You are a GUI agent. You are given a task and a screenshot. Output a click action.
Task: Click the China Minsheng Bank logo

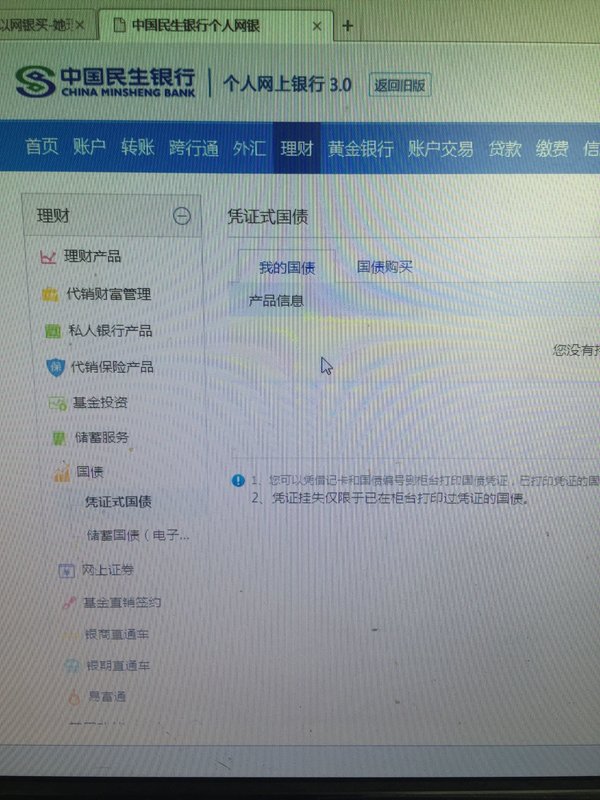tap(106, 82)
